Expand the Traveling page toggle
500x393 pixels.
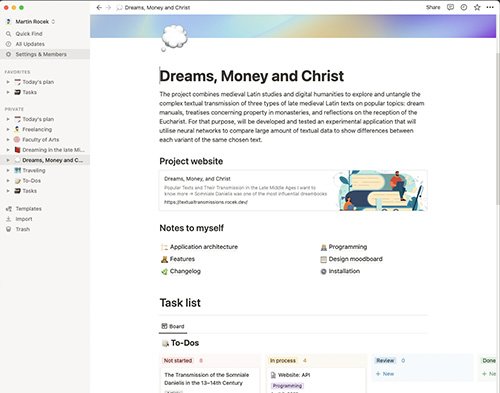8,170
